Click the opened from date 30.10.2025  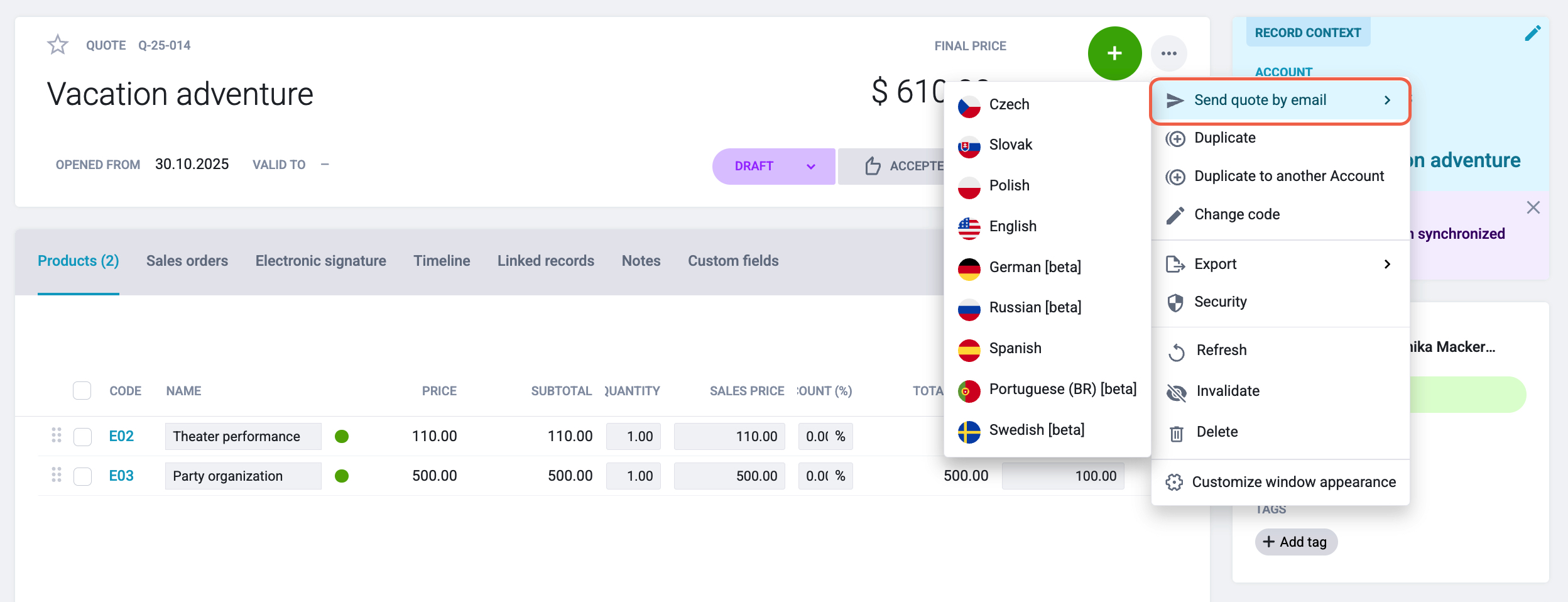coord(192,165)
